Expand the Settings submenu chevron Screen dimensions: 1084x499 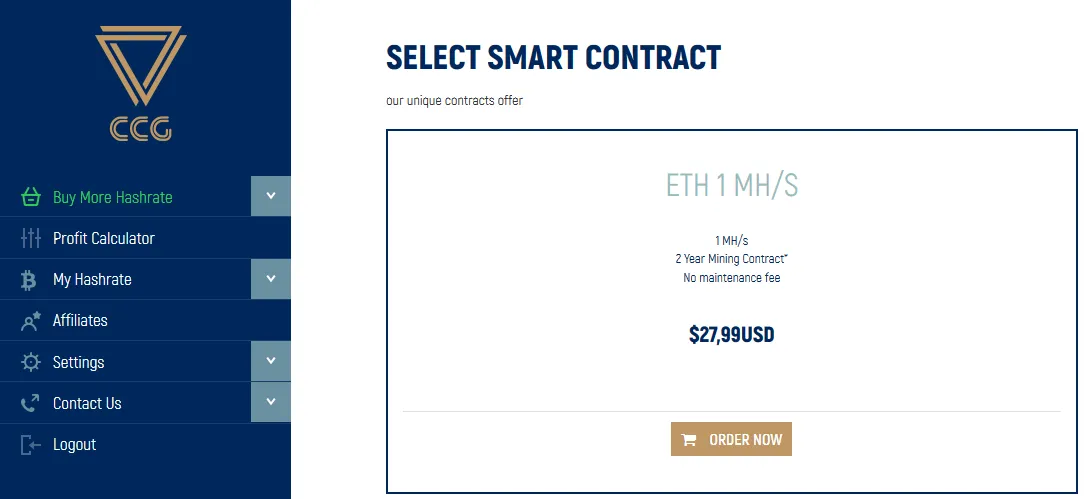coord(271,361)
